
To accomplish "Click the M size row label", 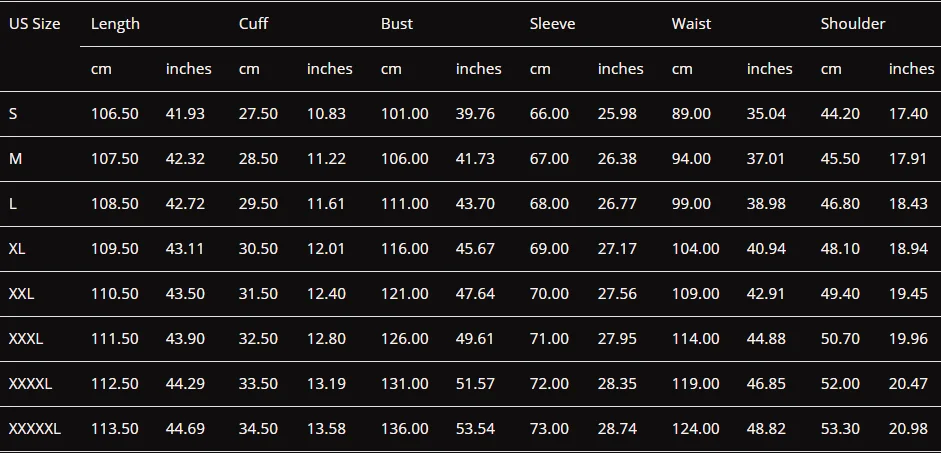I will pyautogui.click(x=15, y=158).
